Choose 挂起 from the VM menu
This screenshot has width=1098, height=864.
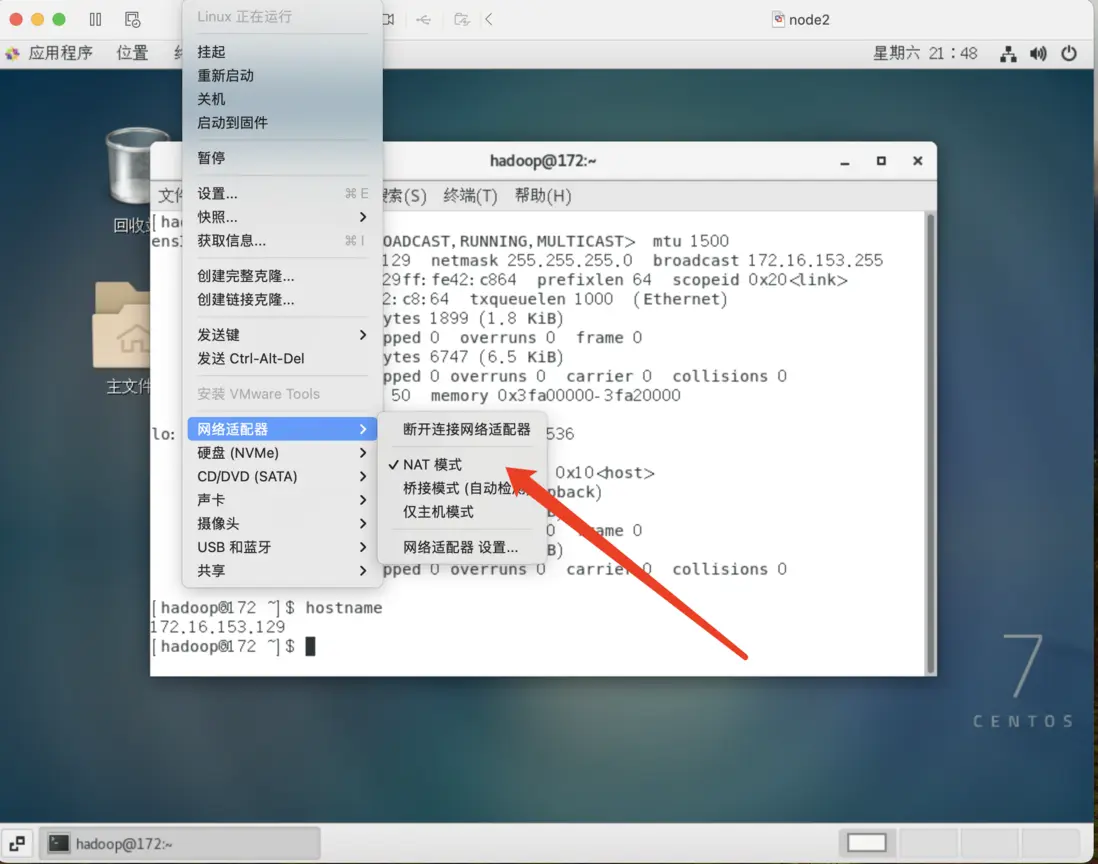(282, 52)
